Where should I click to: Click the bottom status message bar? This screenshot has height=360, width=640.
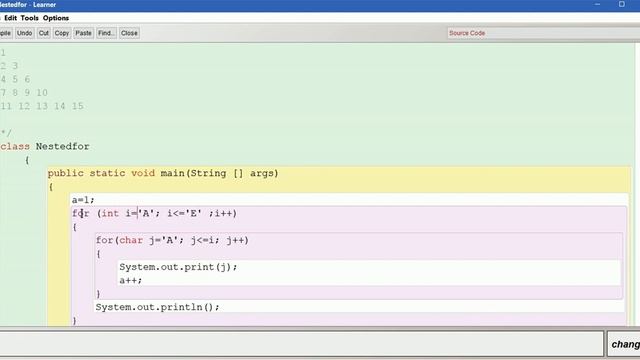pos(301,344)
